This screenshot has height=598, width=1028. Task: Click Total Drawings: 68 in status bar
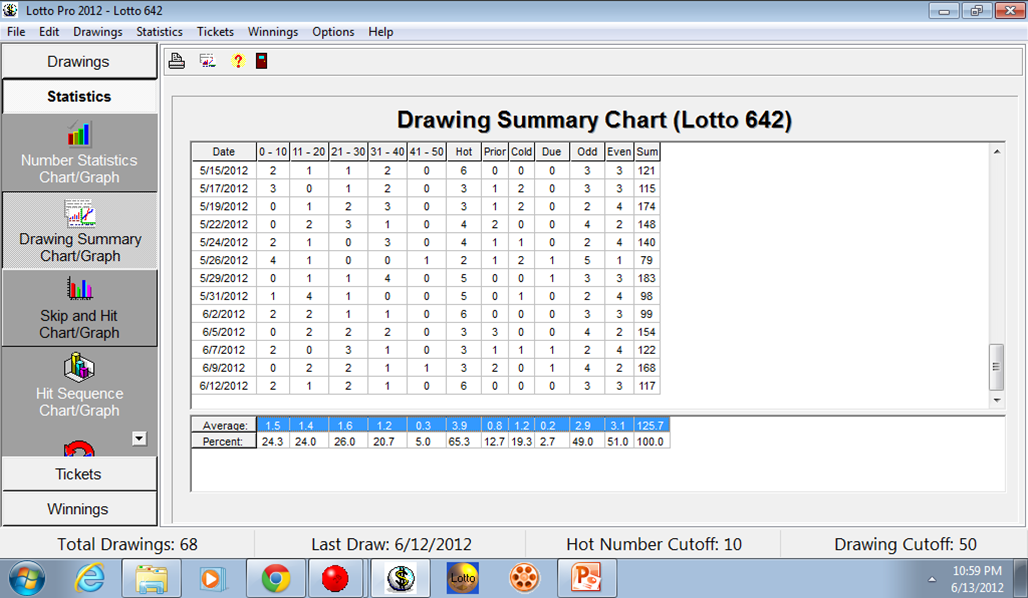point(127,544)
